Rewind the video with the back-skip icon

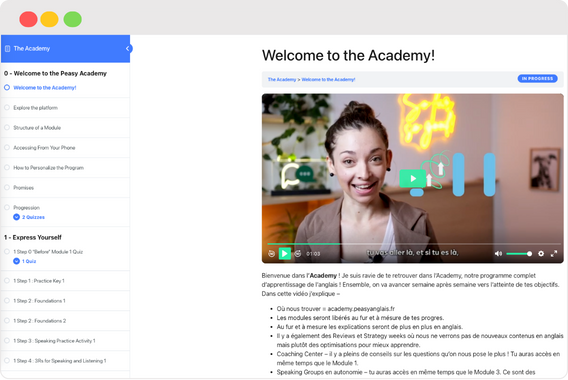(271, 254)
